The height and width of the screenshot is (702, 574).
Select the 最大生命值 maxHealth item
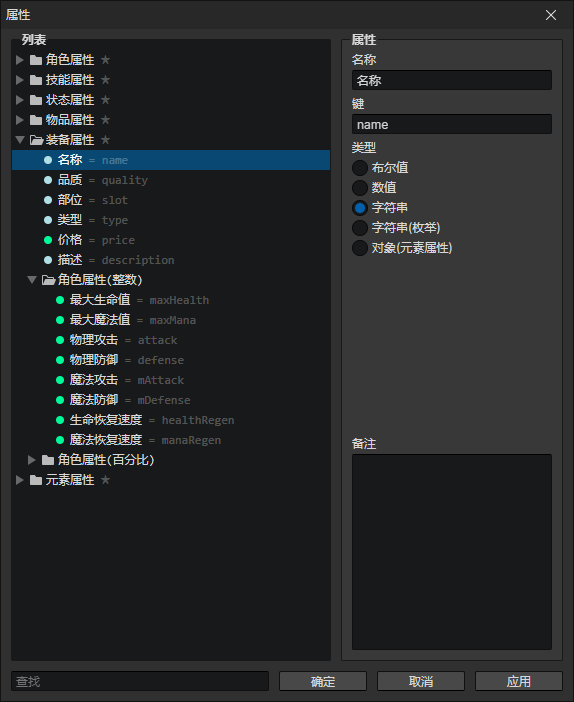click(x=171, y=300)
